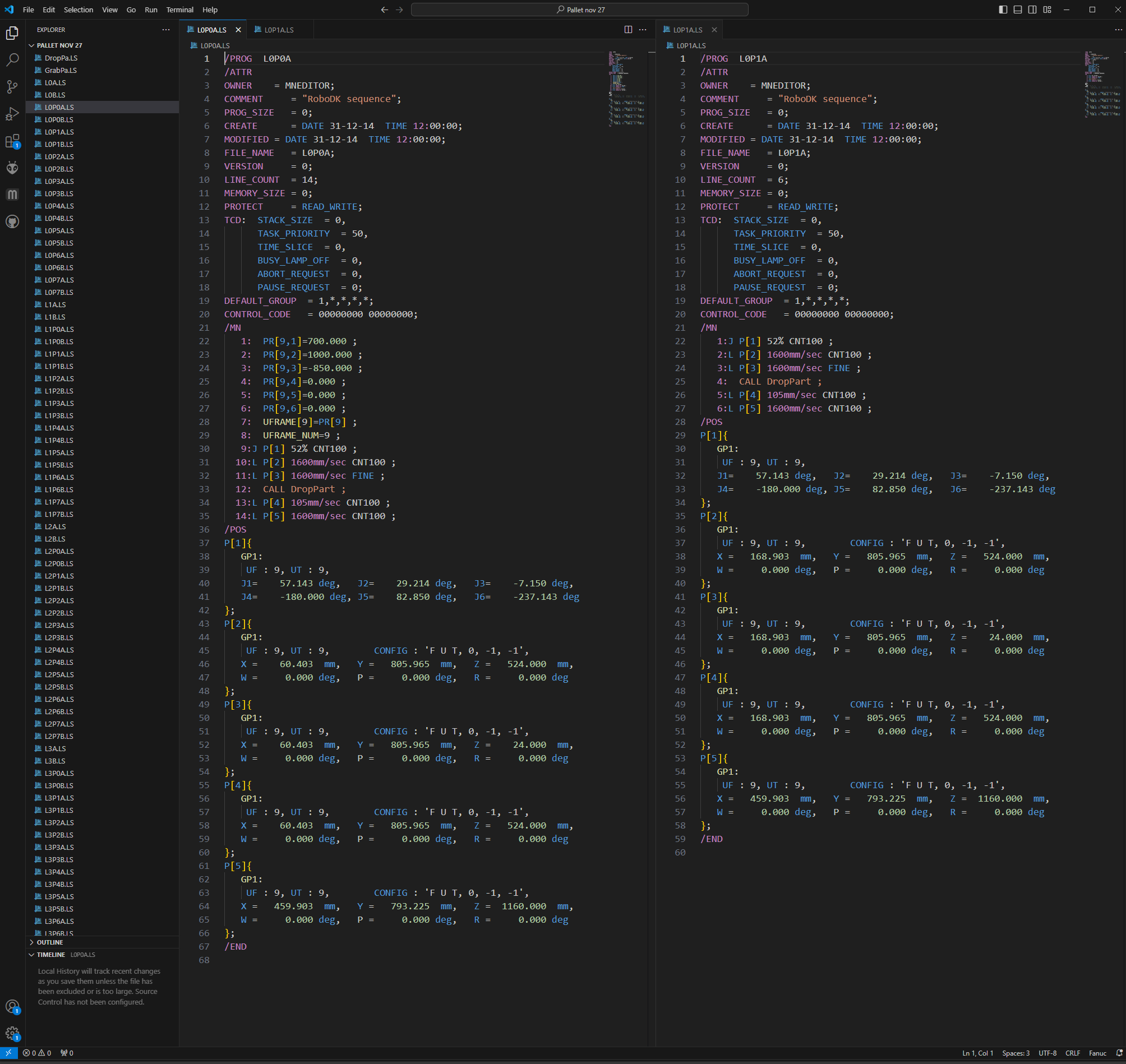Viewport: 1126px width, 1064px height.
Task: Open the Manage gear icon
Action: click(12, 1033)
